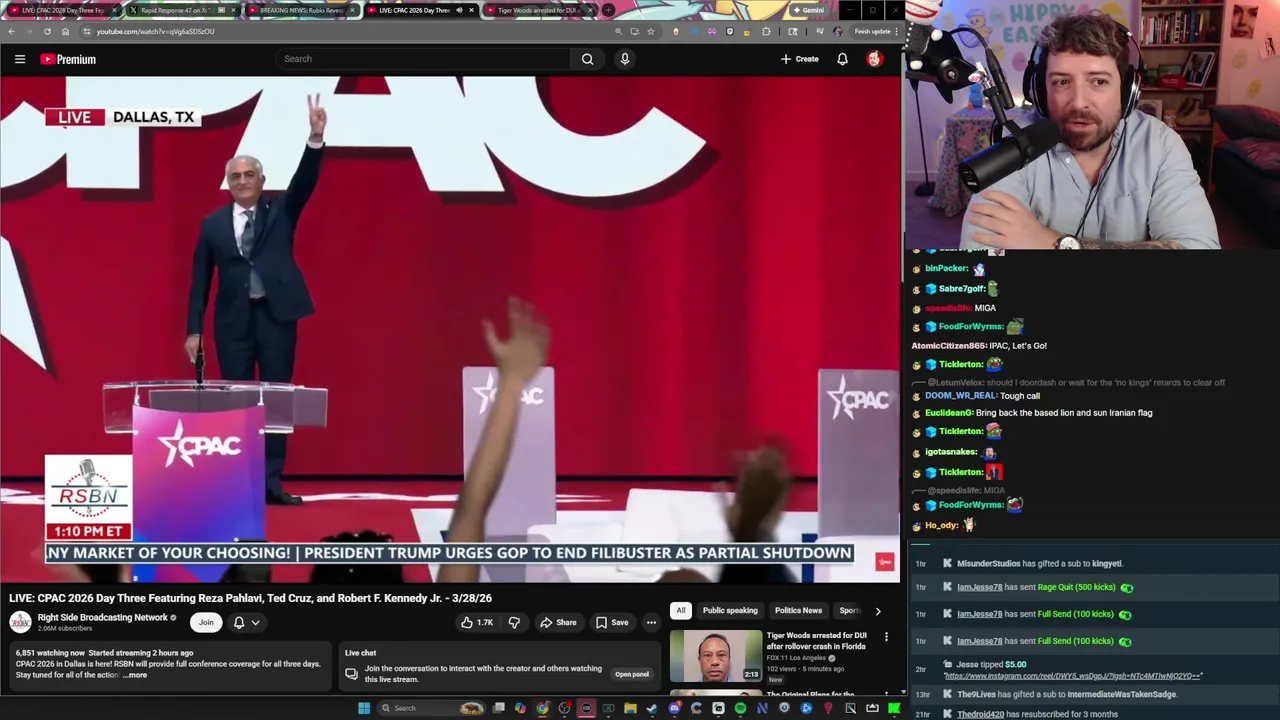Viewport: 1280px width, 720px height.
Task: Open the browser extensions puzzle icon
Action: click(766, 31)
